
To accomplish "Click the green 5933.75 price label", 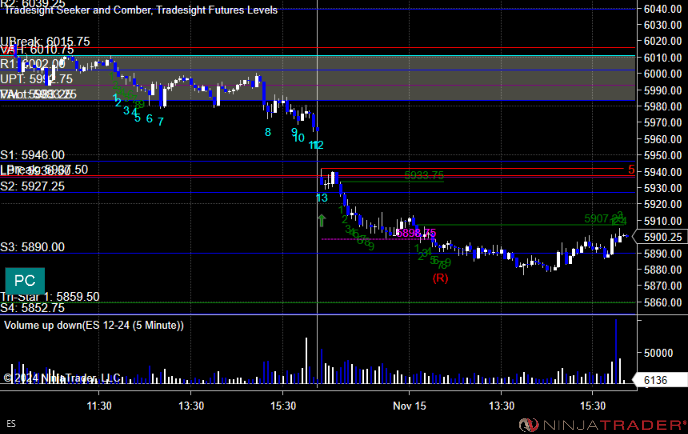I will click(424, 175).
